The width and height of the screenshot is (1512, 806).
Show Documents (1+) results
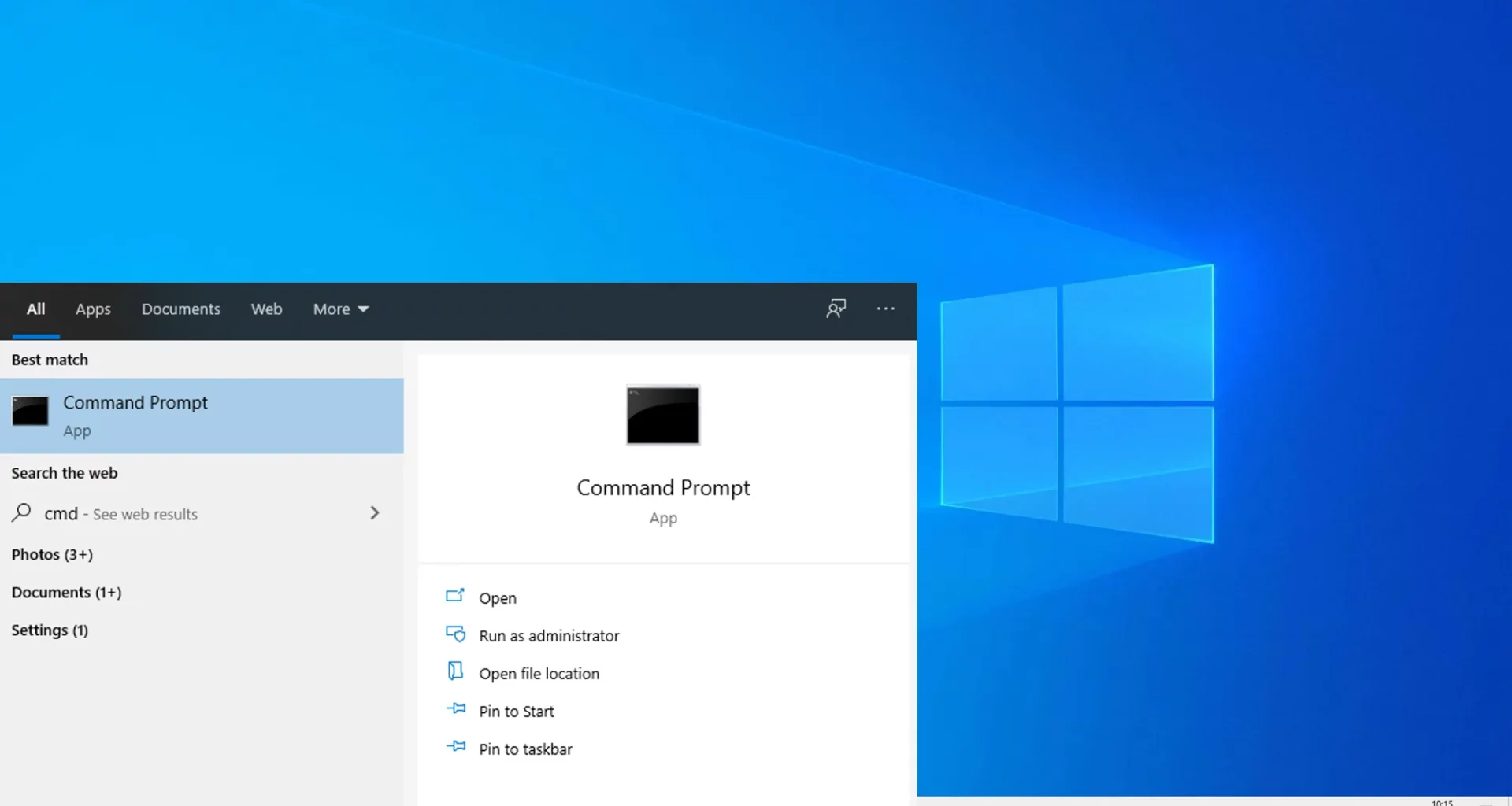tap(66, 593)
